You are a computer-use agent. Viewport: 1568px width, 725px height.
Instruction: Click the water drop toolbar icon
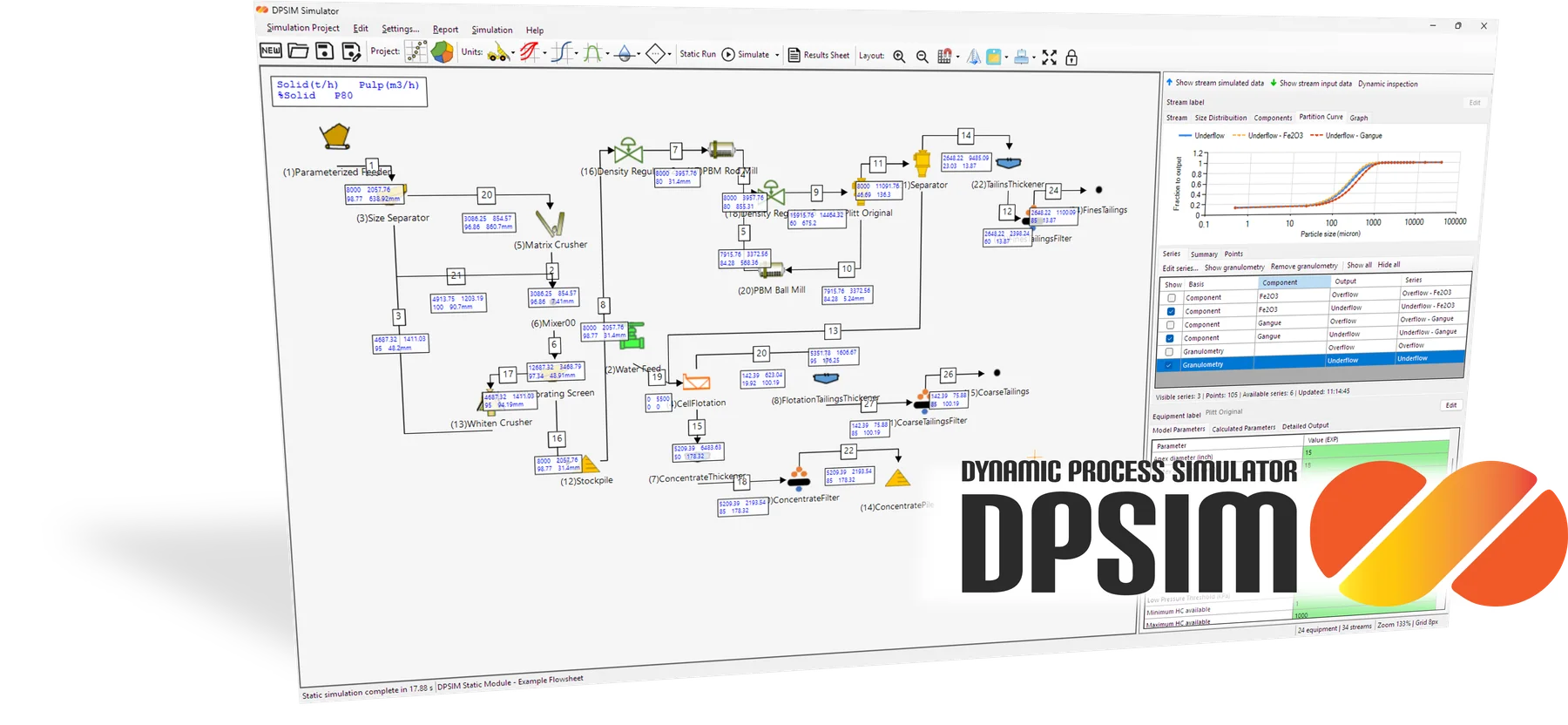click(624, 54)
